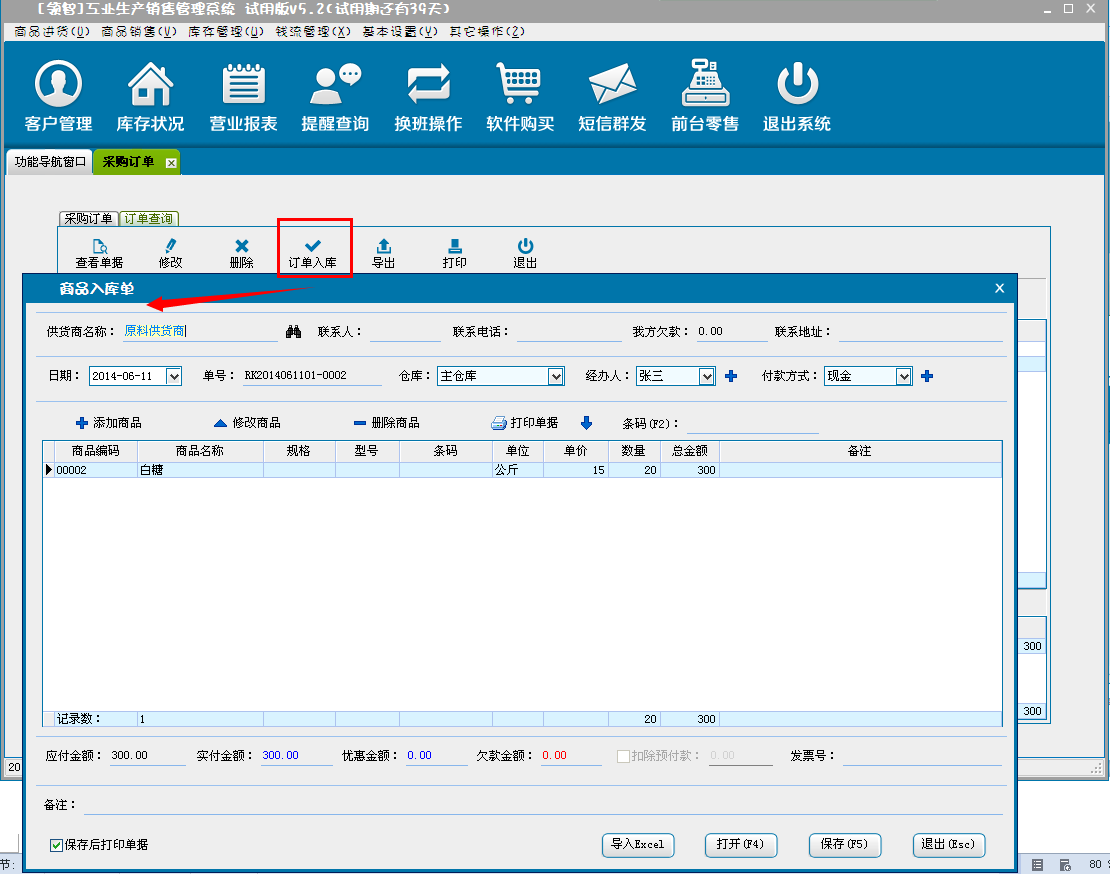Open 库存管理 menu in menu bar
1110x874 pixels.
point(226,31)
